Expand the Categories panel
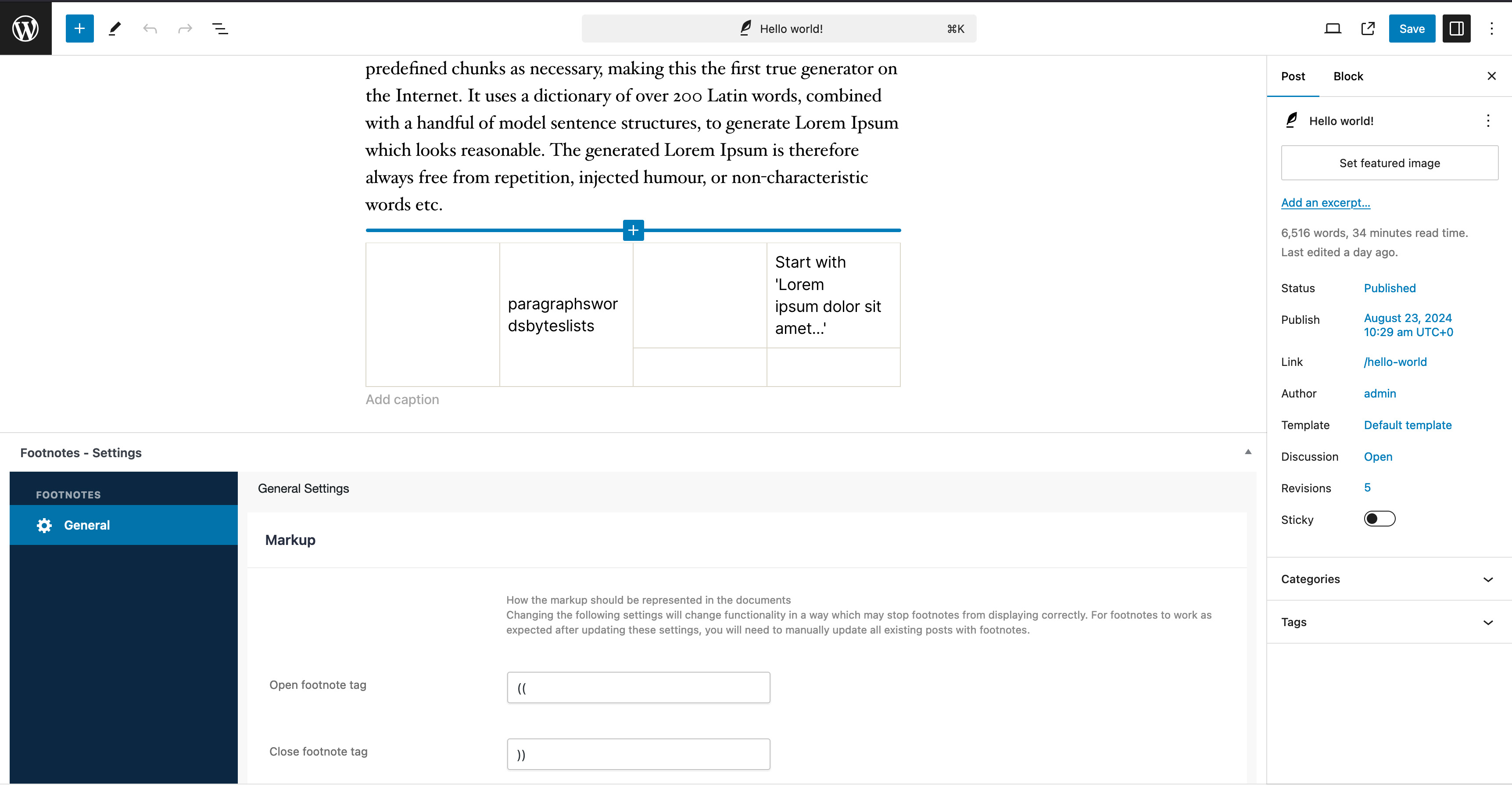This screenshot has width=1512, height=788. (1389, 579)
